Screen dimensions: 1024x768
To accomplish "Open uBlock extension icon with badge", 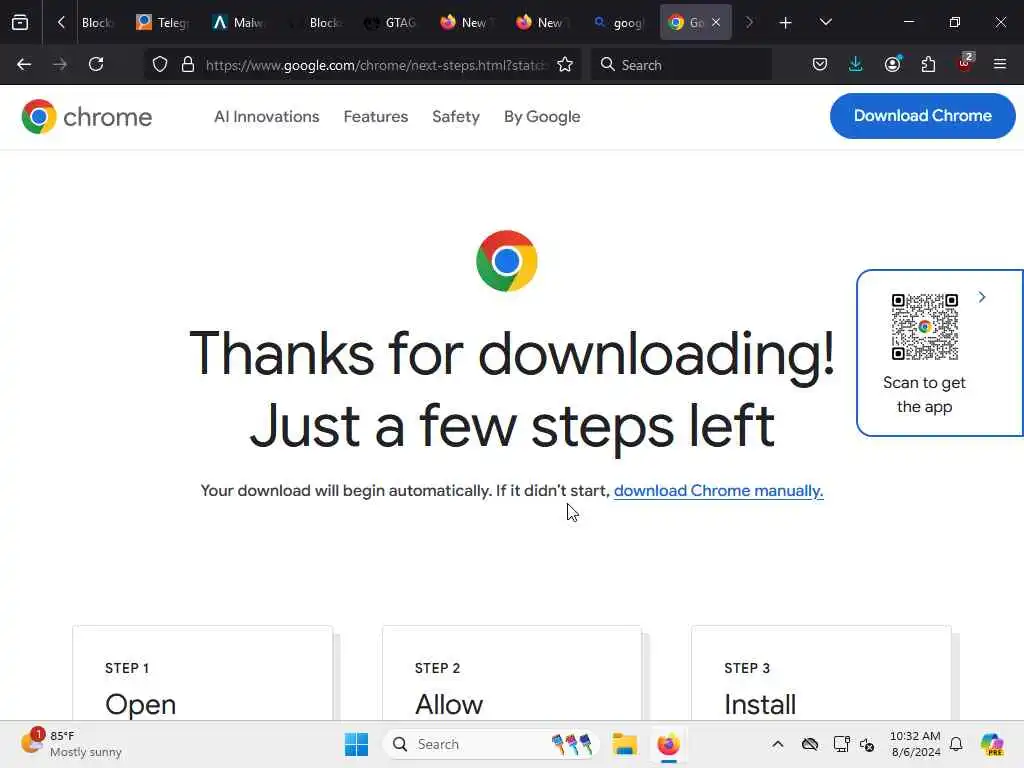I will point(965,65).
